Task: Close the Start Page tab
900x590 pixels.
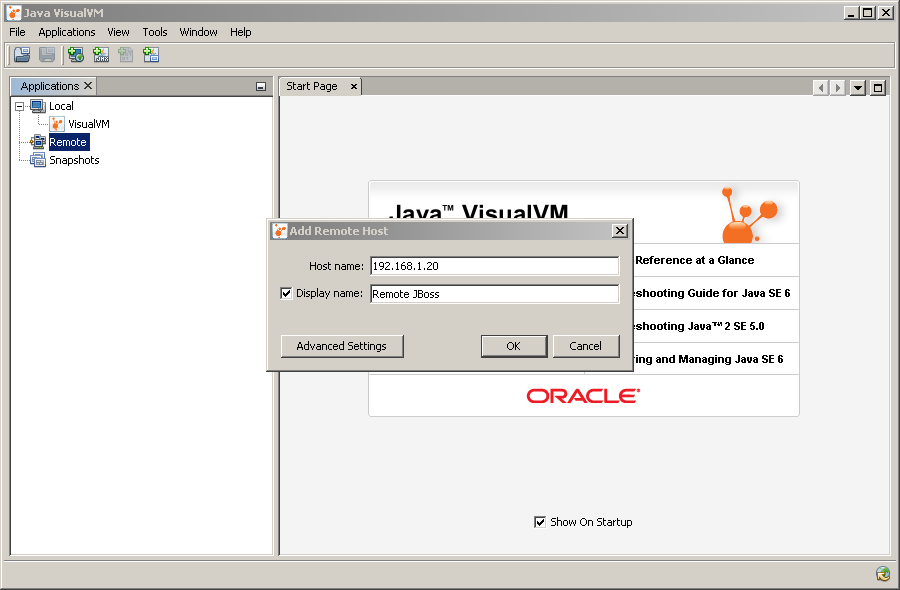Action: (x=354, y=87)
